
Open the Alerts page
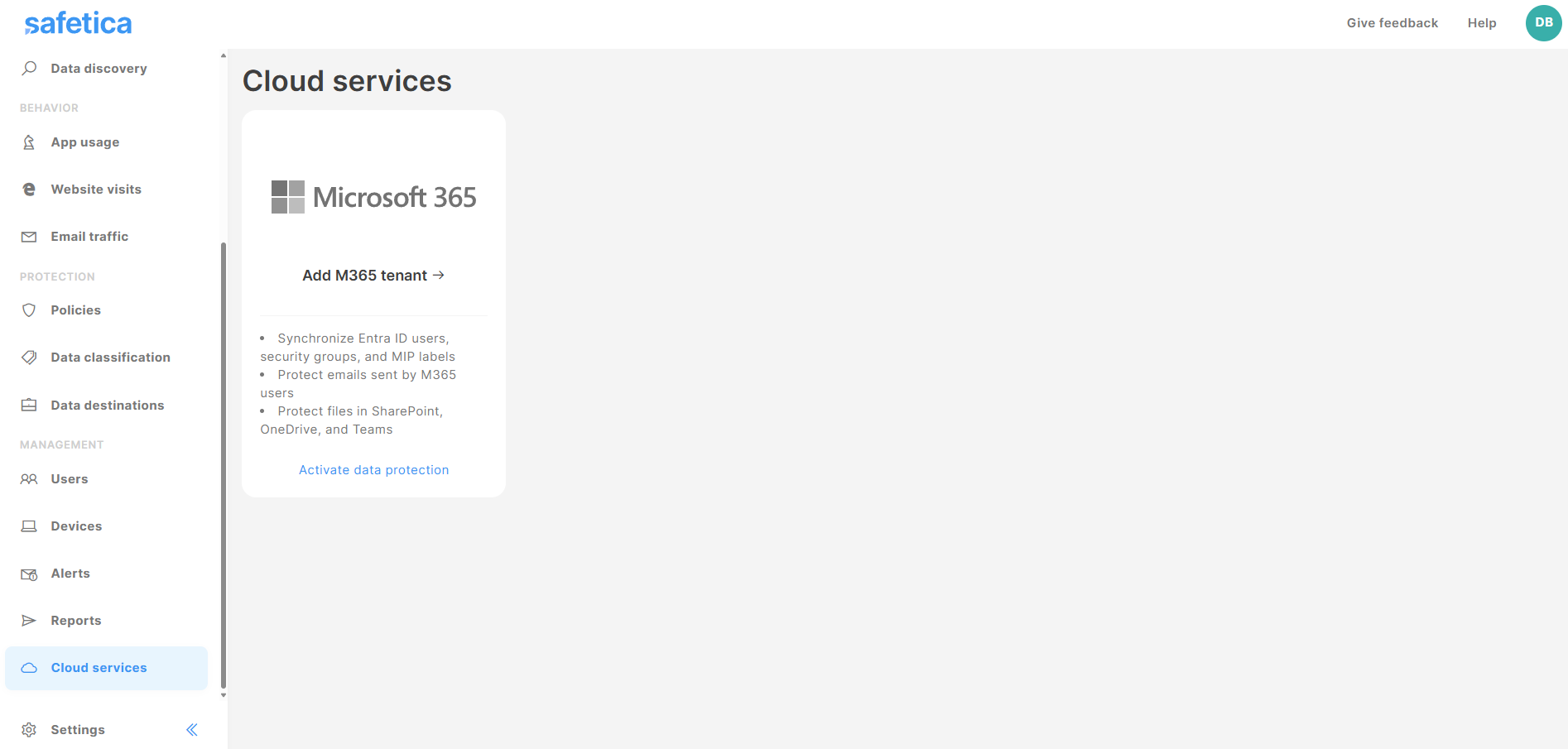point(70,574)
